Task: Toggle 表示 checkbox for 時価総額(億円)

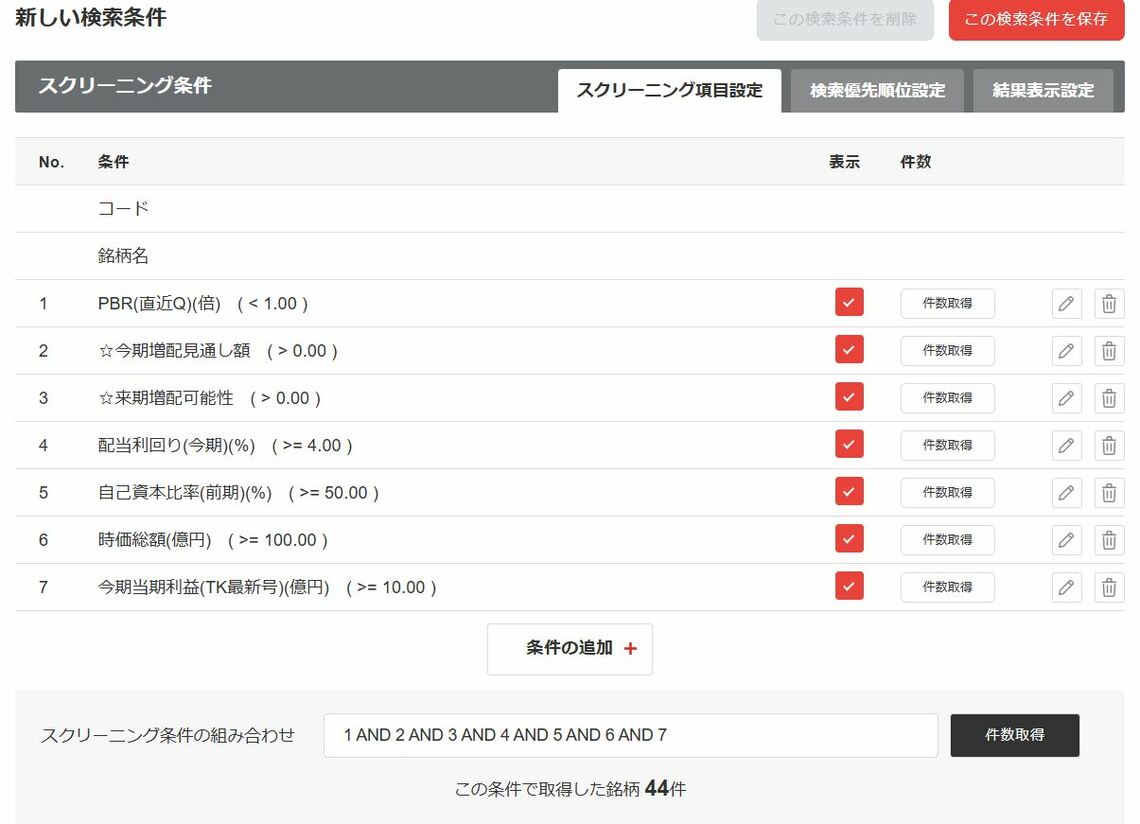Action: (849, 538)
